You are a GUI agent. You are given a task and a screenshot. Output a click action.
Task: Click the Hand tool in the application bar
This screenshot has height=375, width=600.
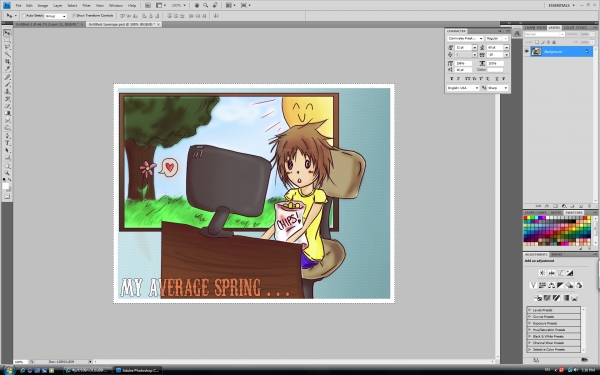197,5
